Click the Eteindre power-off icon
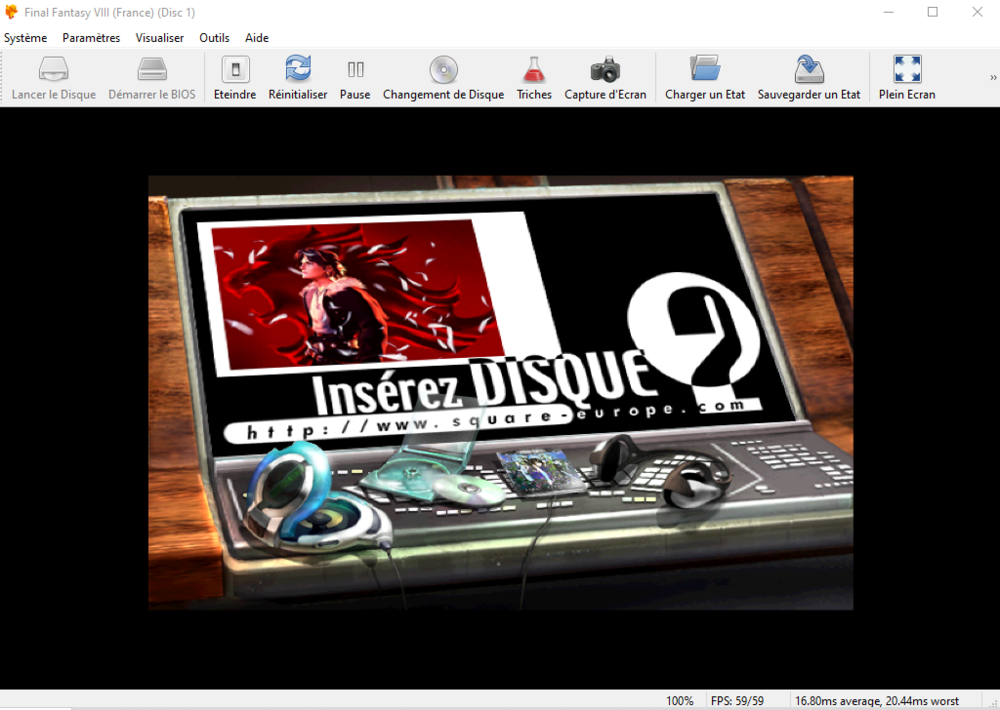The image size is (1000, 710). (x=235, y=69)
